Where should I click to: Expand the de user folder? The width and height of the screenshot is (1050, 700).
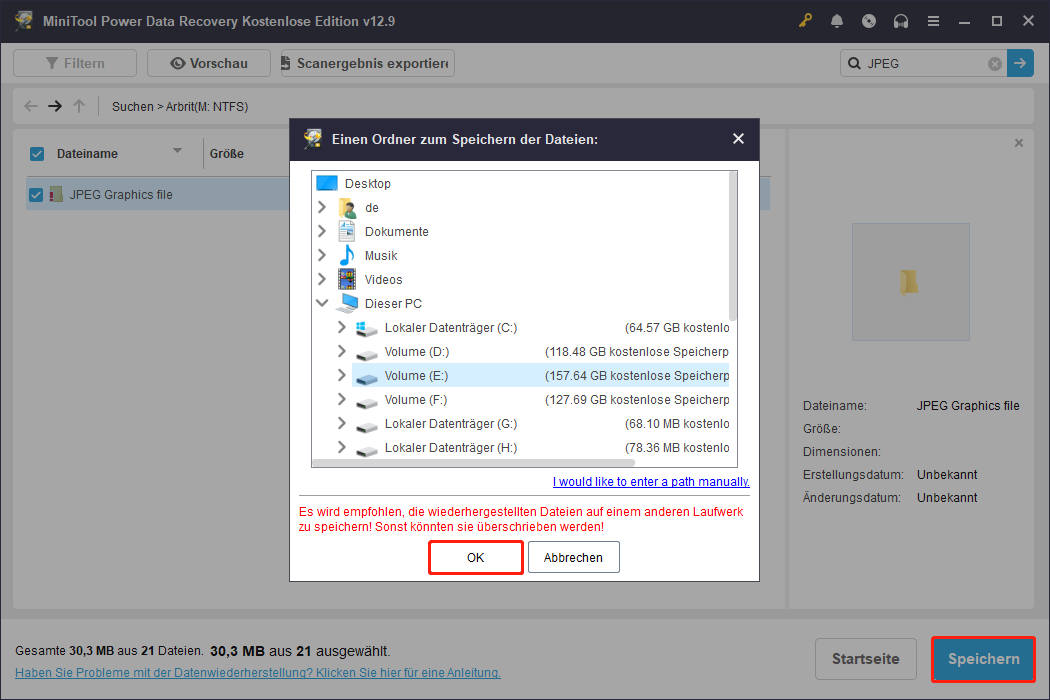pyautogui.click(x=322, y=207)
